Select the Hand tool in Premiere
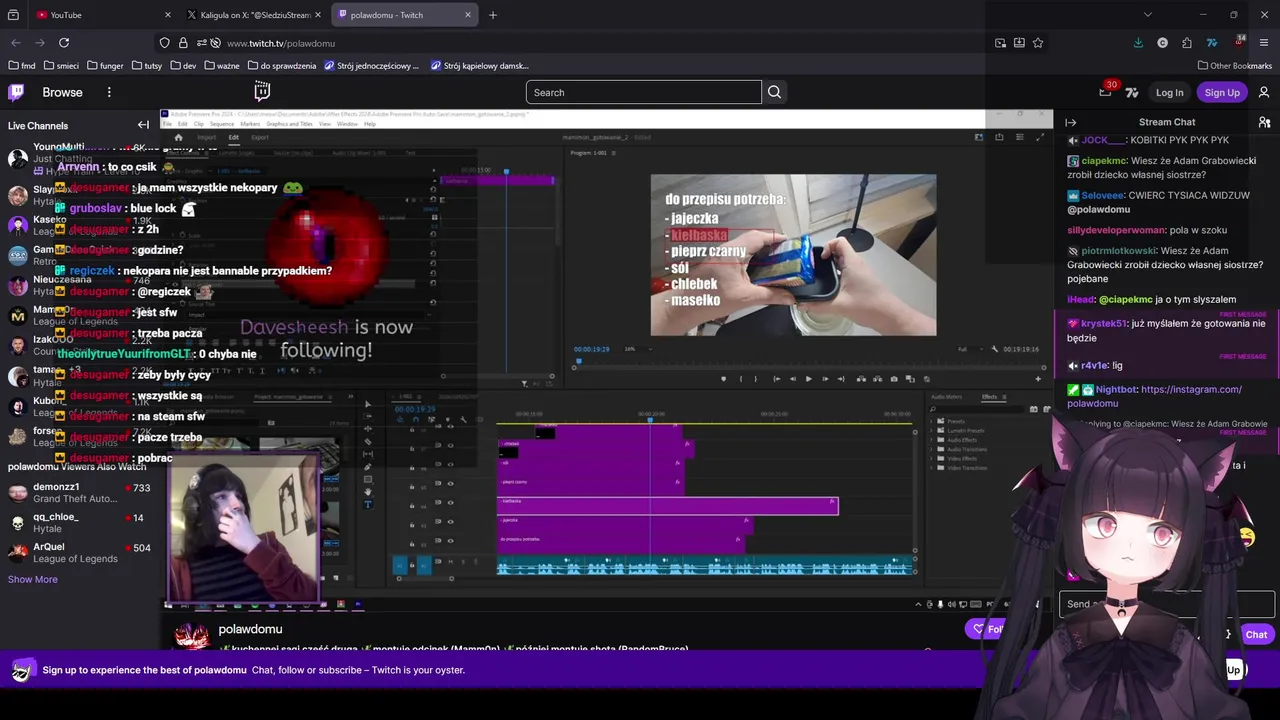 368,492
